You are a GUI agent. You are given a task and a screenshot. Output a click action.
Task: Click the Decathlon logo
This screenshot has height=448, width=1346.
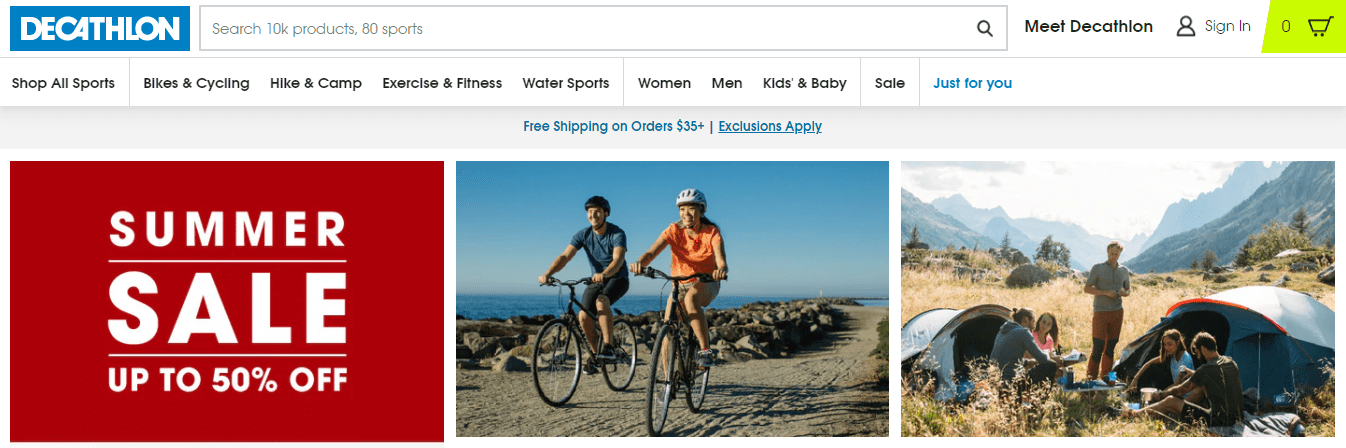[100, 29]
